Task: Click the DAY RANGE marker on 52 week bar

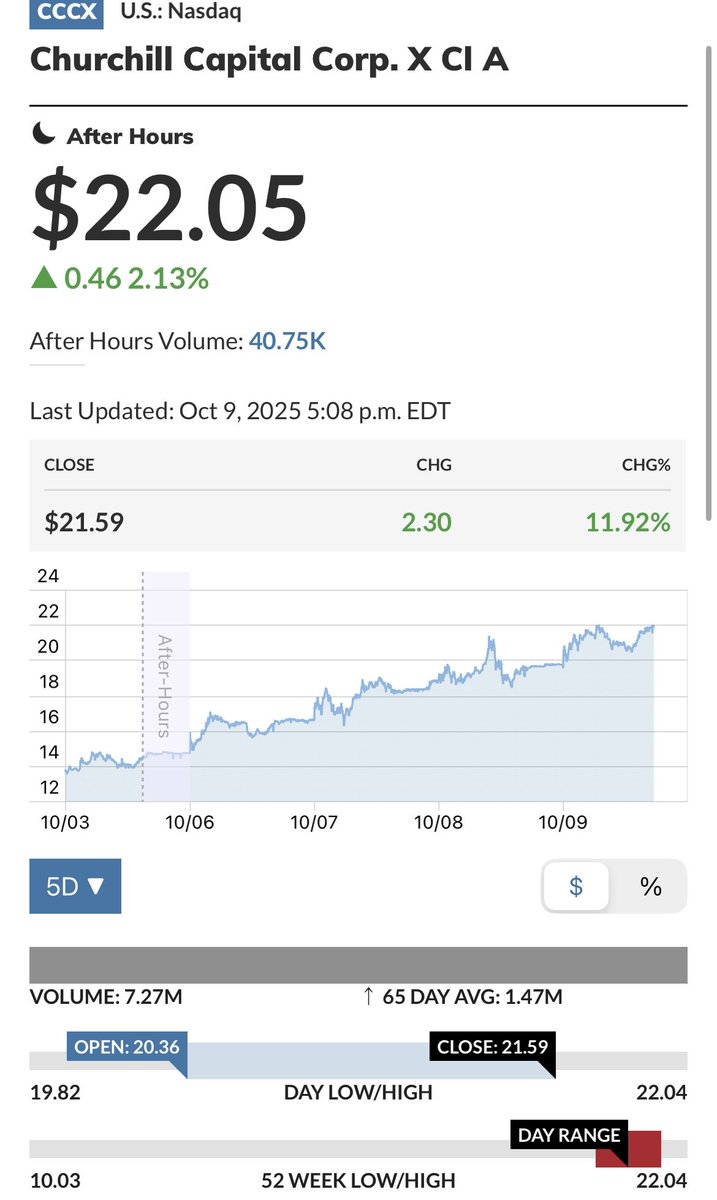Action: point(569,1136)
